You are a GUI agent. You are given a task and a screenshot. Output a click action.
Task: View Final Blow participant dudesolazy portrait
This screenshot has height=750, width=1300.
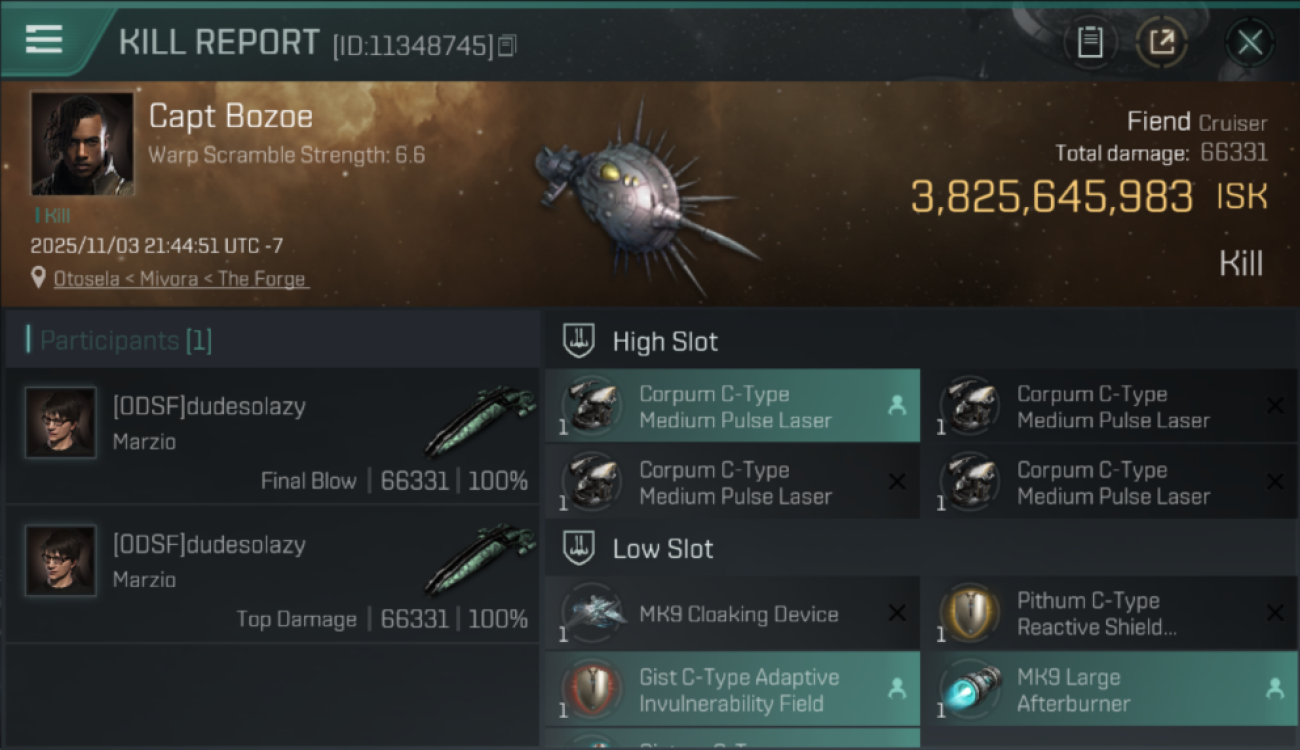(61, 423)
